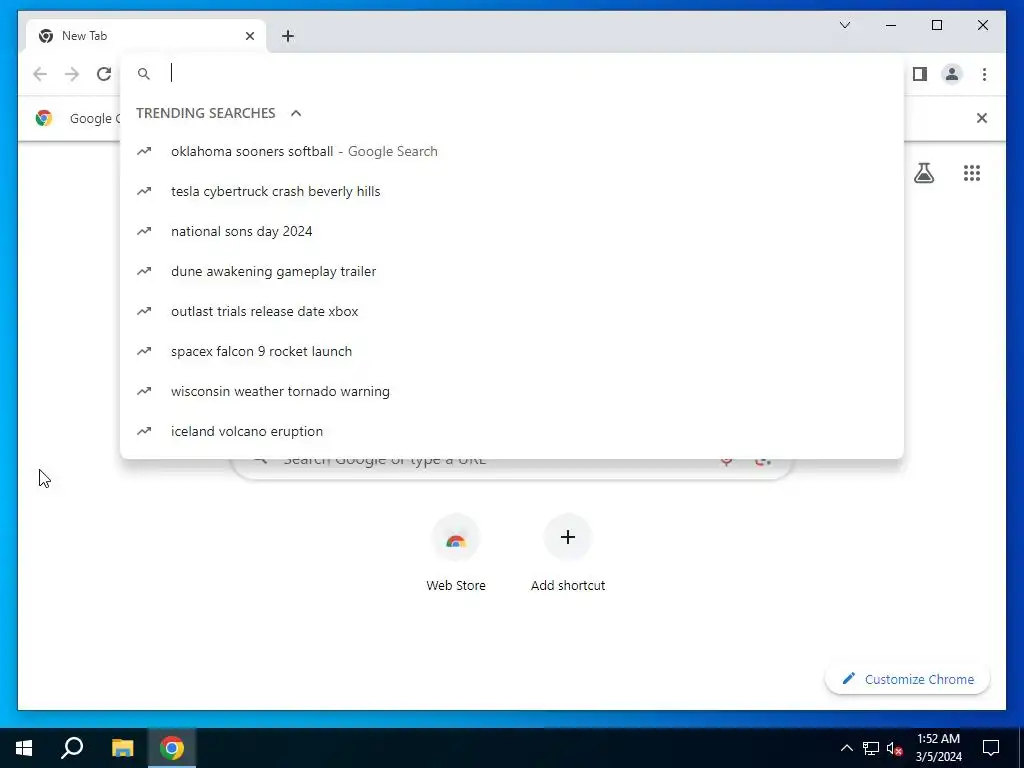Viewport: 1024px width, 768px height.
Task: Click the Chrome taskbar icon
Action: click(x=172, y=748)
